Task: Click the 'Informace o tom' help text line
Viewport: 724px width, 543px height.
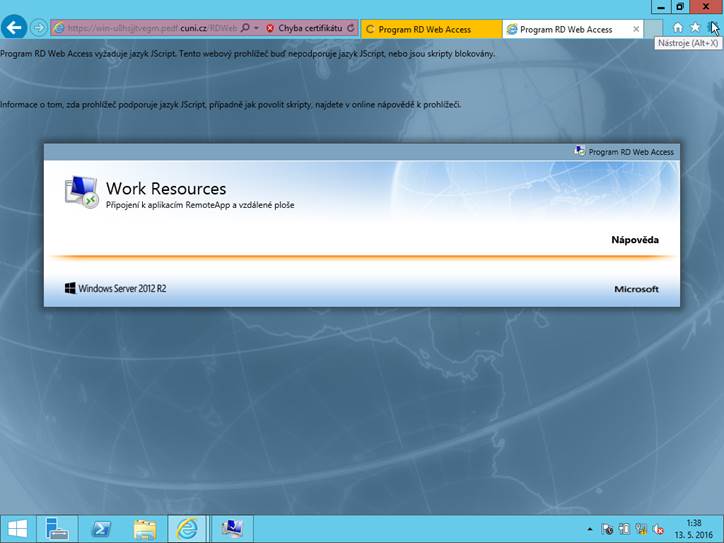Action: pyautogui.click(x=230, y=104)
